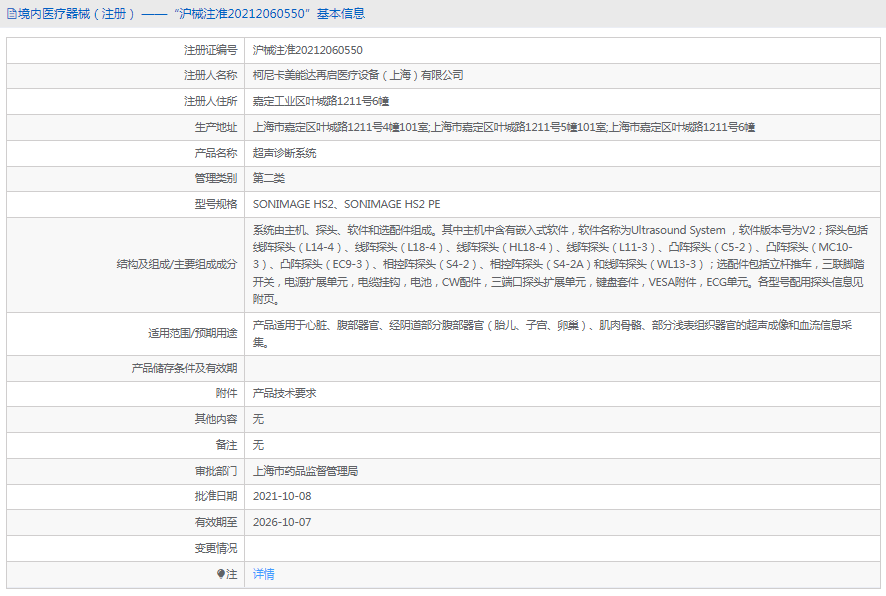Screen dimensions: 886x596
Task: Open the 详情 link in the 注 row
Action: 263,574
